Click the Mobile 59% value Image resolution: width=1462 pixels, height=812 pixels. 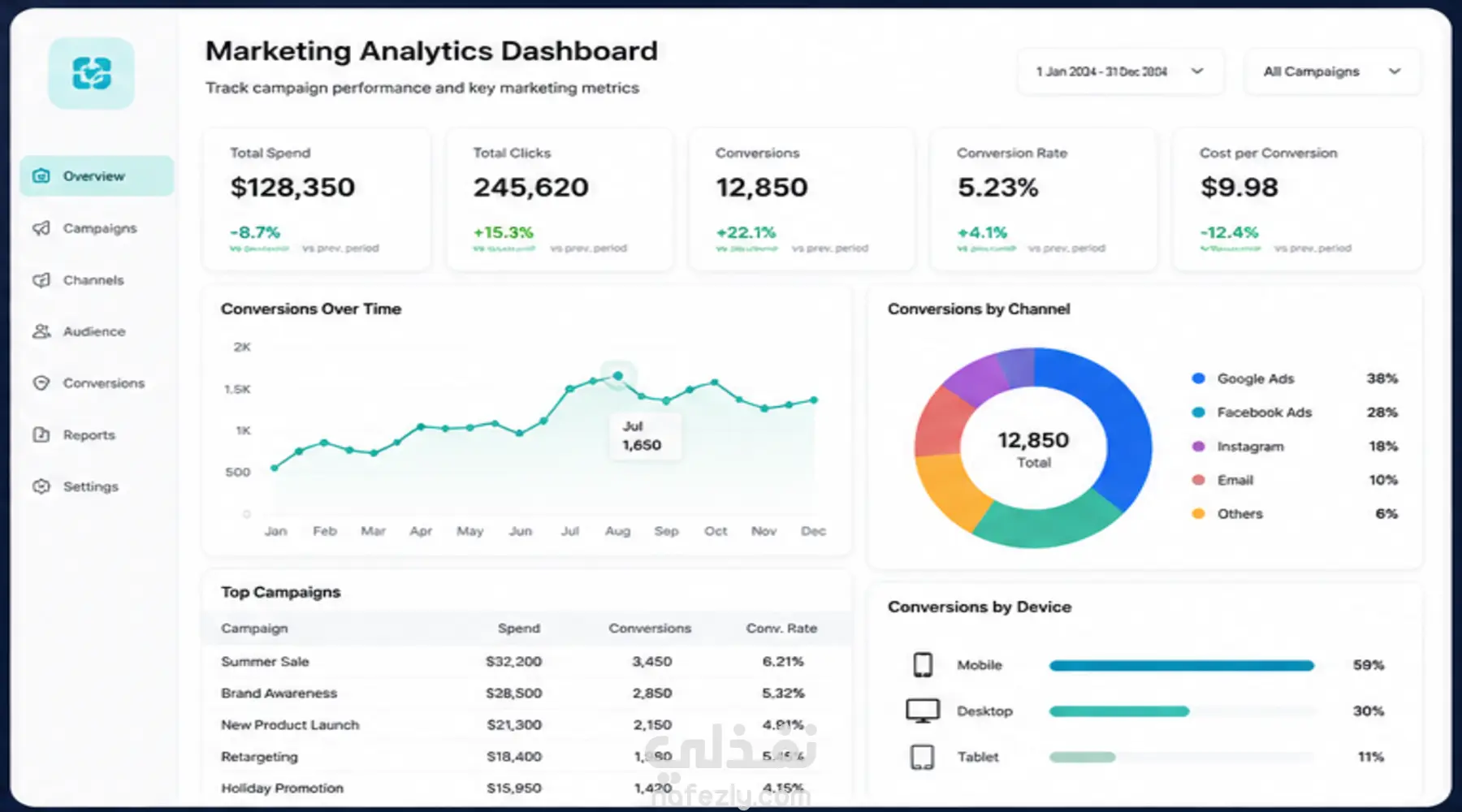coord(1369,665)
